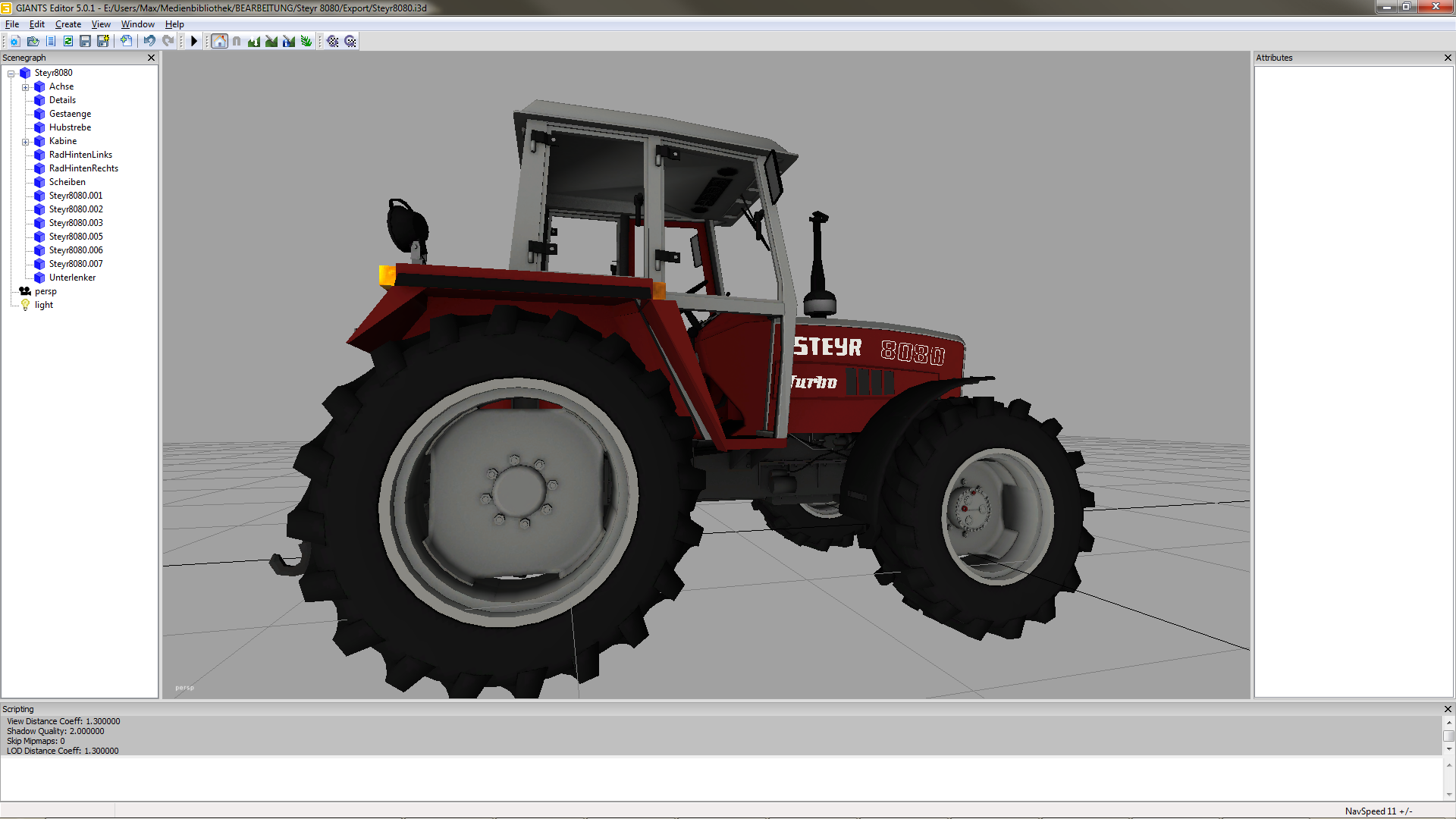This screenshot has width=1456, height=819.
Task: Select the Steyr8080.002 node
Action: click(x=76, y=209)
